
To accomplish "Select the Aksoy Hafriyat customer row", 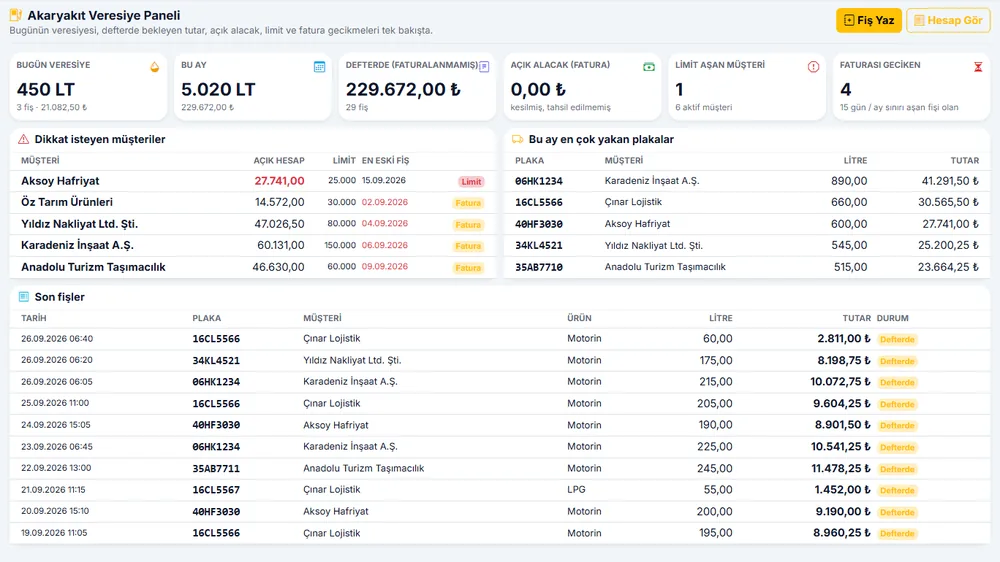I will pos(253,181).
